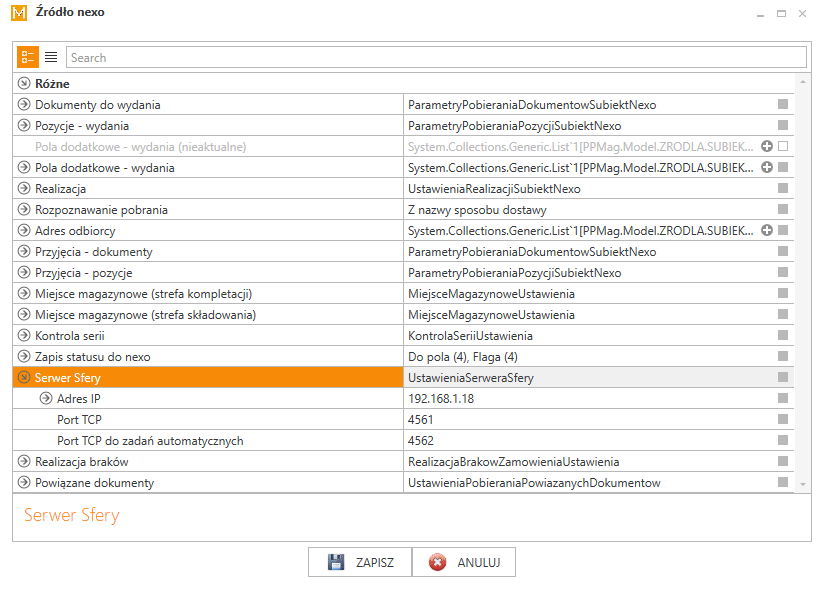Click the Kontrola serii row label
This screenshot has width=819, height=589.
tap(70, 336)
